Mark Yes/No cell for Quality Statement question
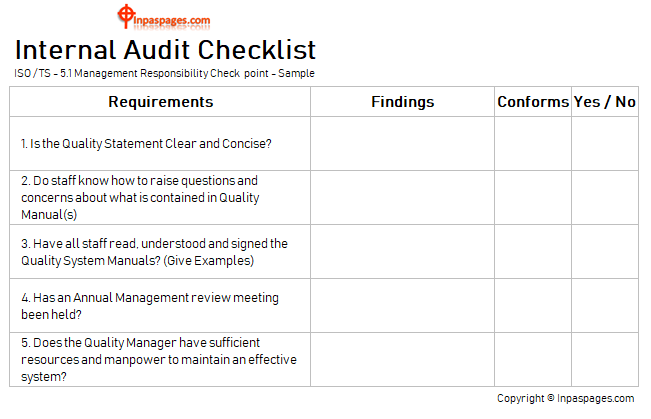 coord(605,144)
